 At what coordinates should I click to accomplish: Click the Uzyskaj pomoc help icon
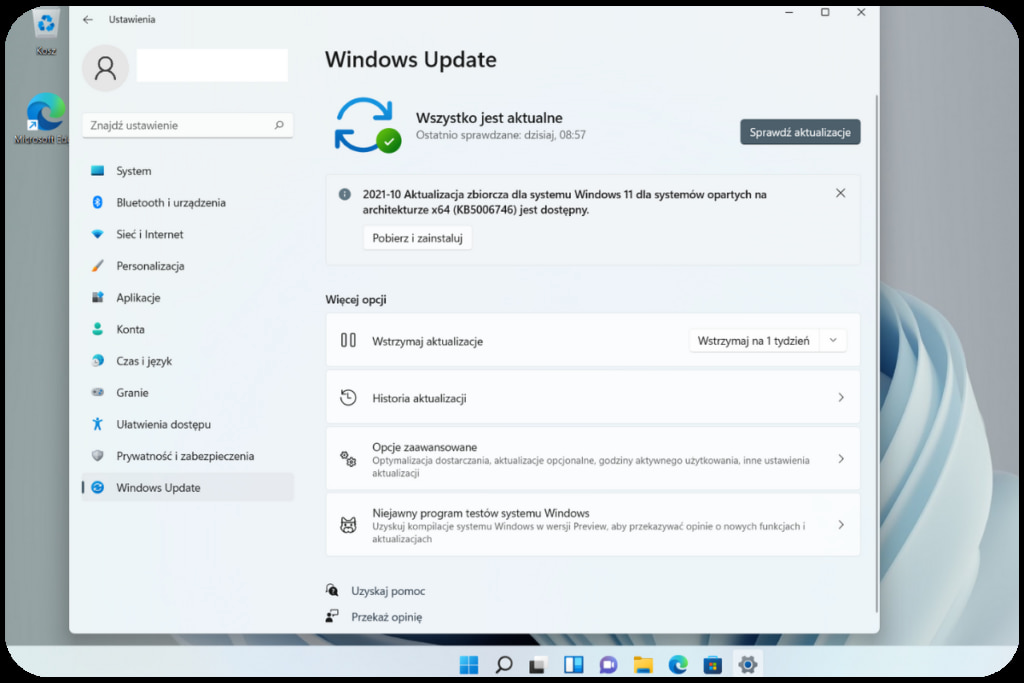pos(332,590)
